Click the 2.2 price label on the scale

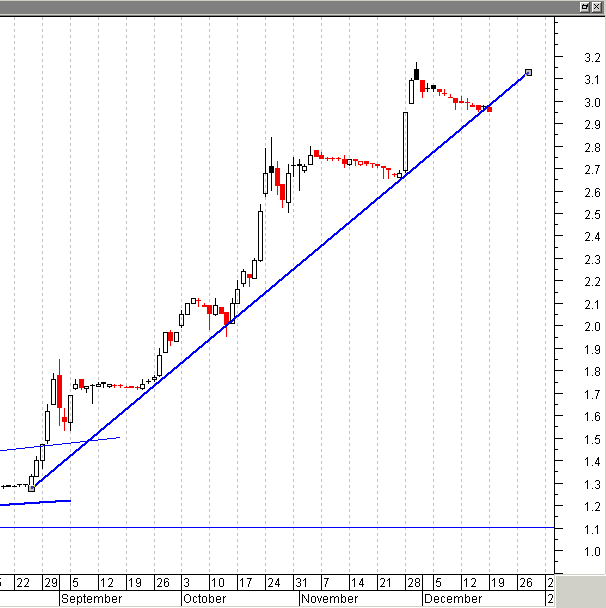pos(592,282)
